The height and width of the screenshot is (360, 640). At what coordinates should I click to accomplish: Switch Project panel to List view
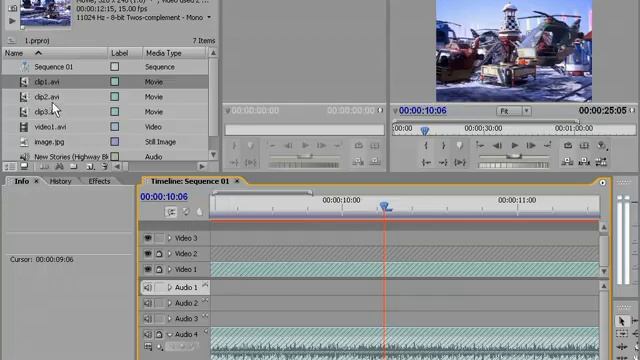[10, 167]
